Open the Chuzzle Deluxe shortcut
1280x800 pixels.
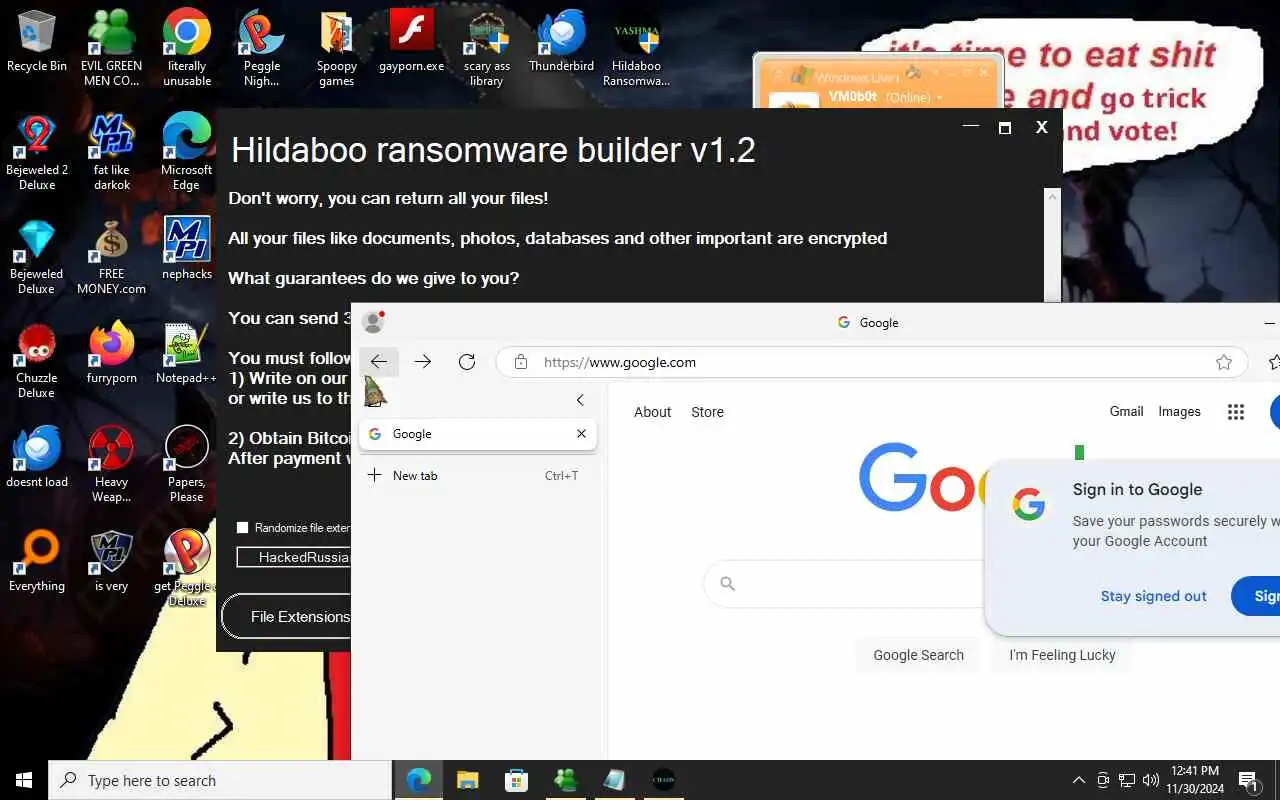[x=37, y=360]
